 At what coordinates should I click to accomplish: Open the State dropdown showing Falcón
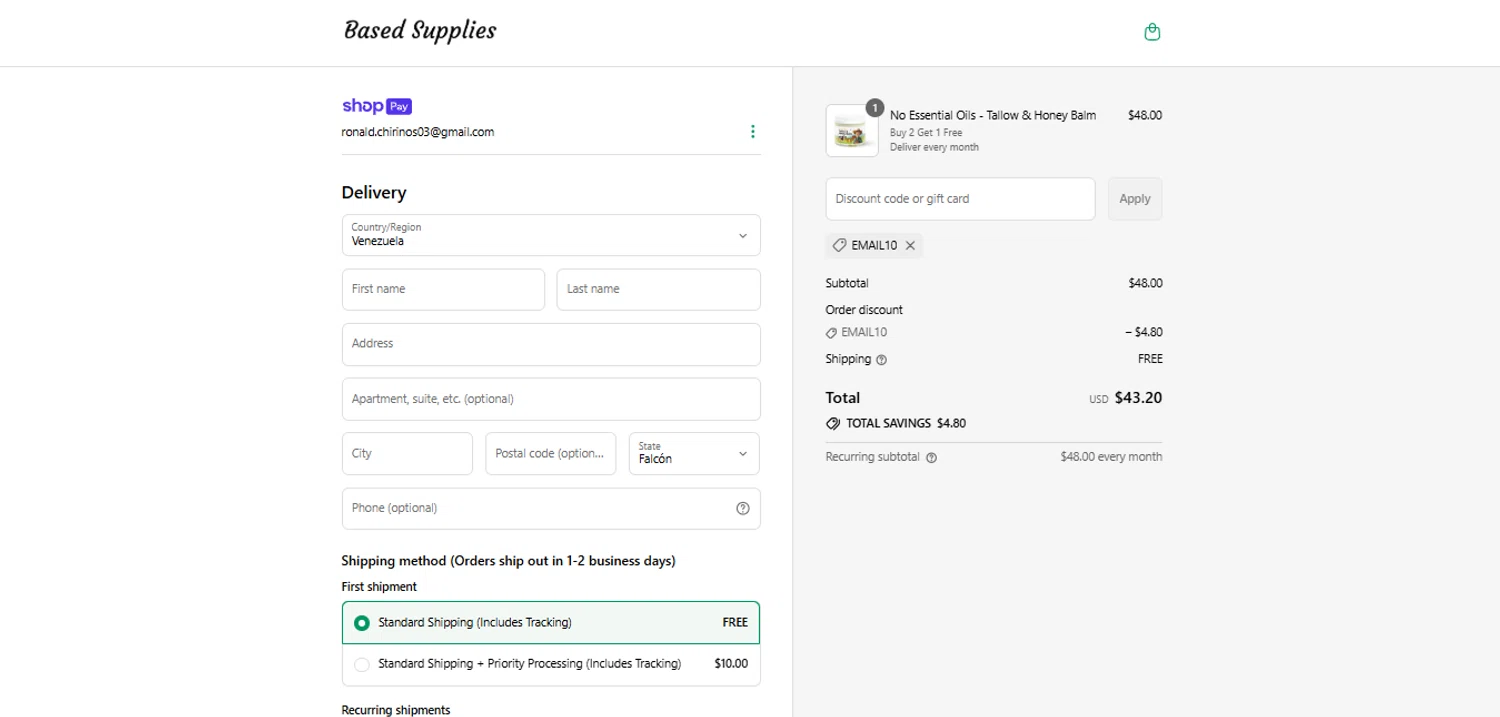pyautogui.click(x=694, y=453)
